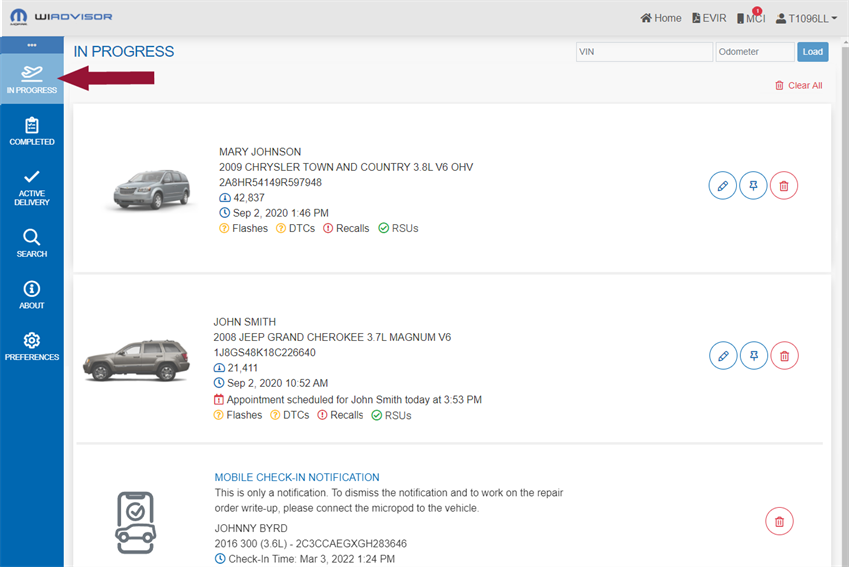849x567 pixels.
Task: Click Clear All link
Action: tap(799, 86)
